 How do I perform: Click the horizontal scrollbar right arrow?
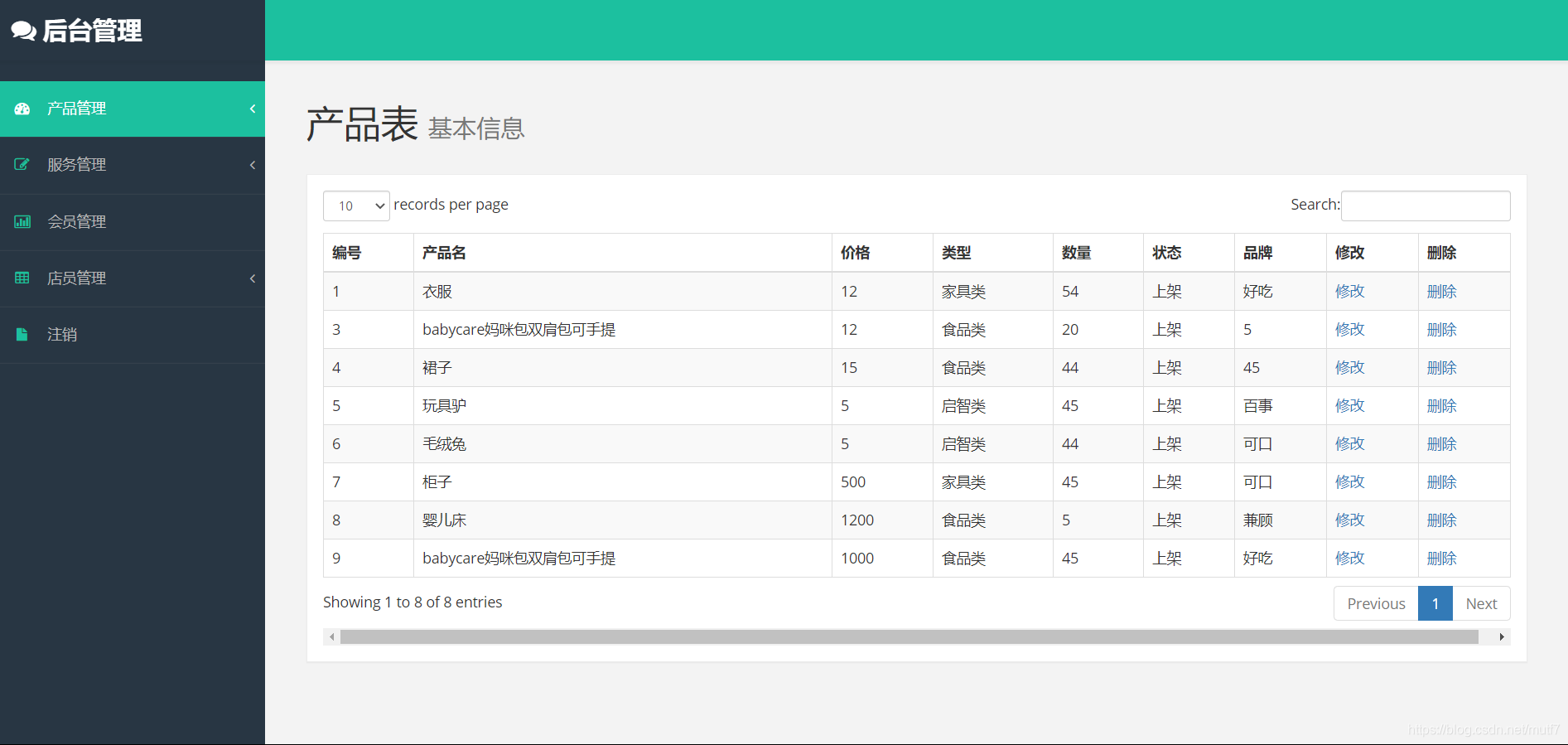1502,637
